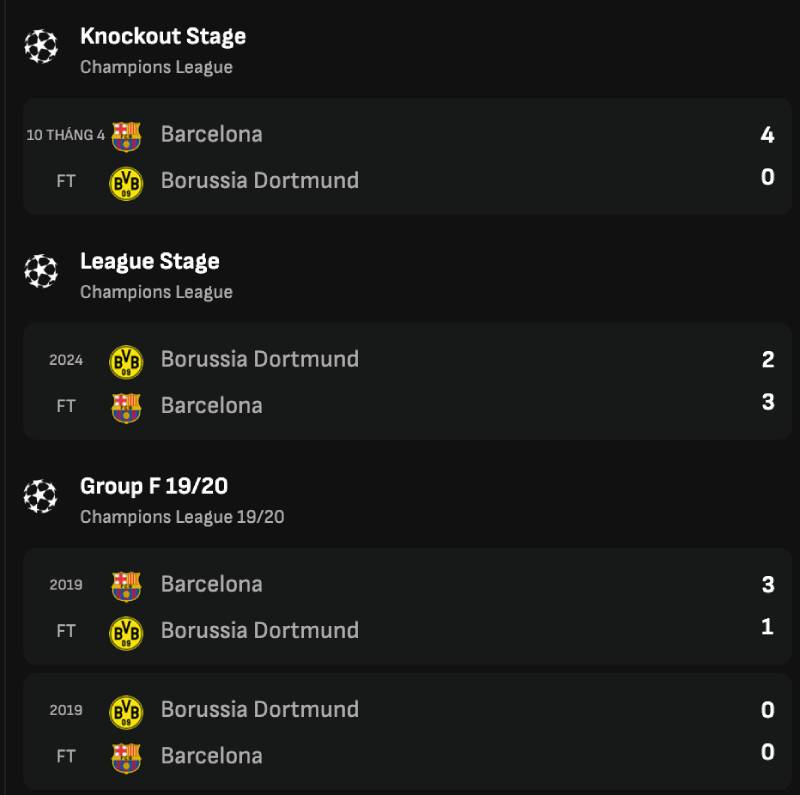Click Borussia Dortmund name in the 0-0 match
The image size is (800, 795).
click(260, 709)
